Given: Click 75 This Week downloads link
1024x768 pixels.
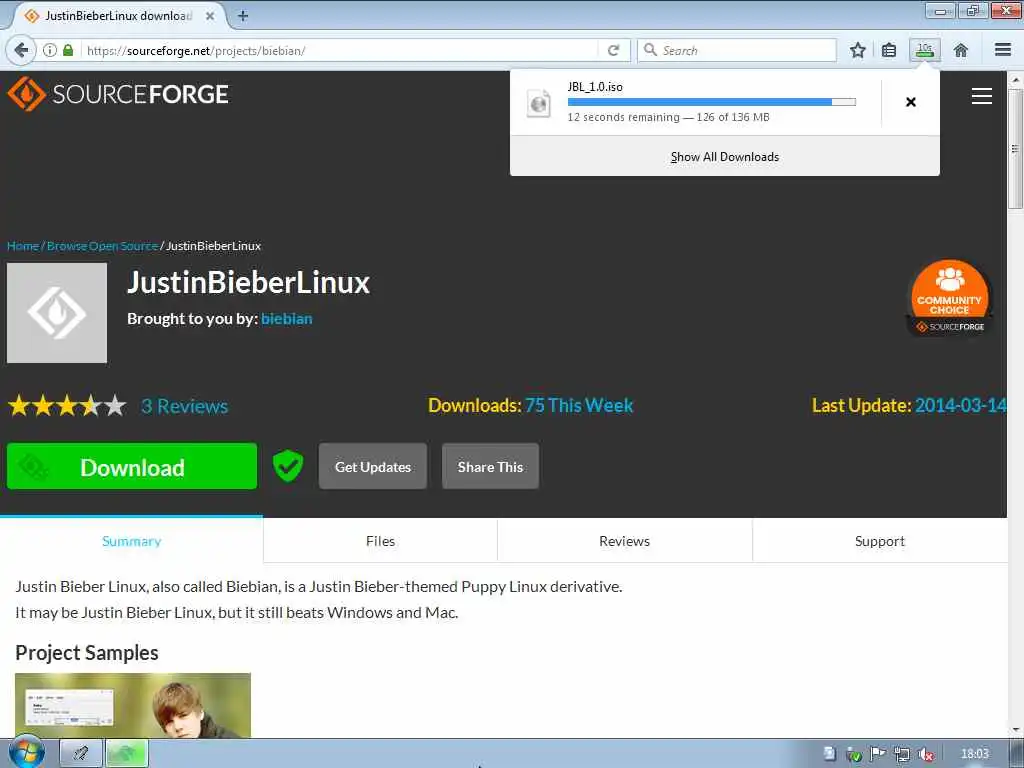Looking at the screenshot, I should point(579,405).
